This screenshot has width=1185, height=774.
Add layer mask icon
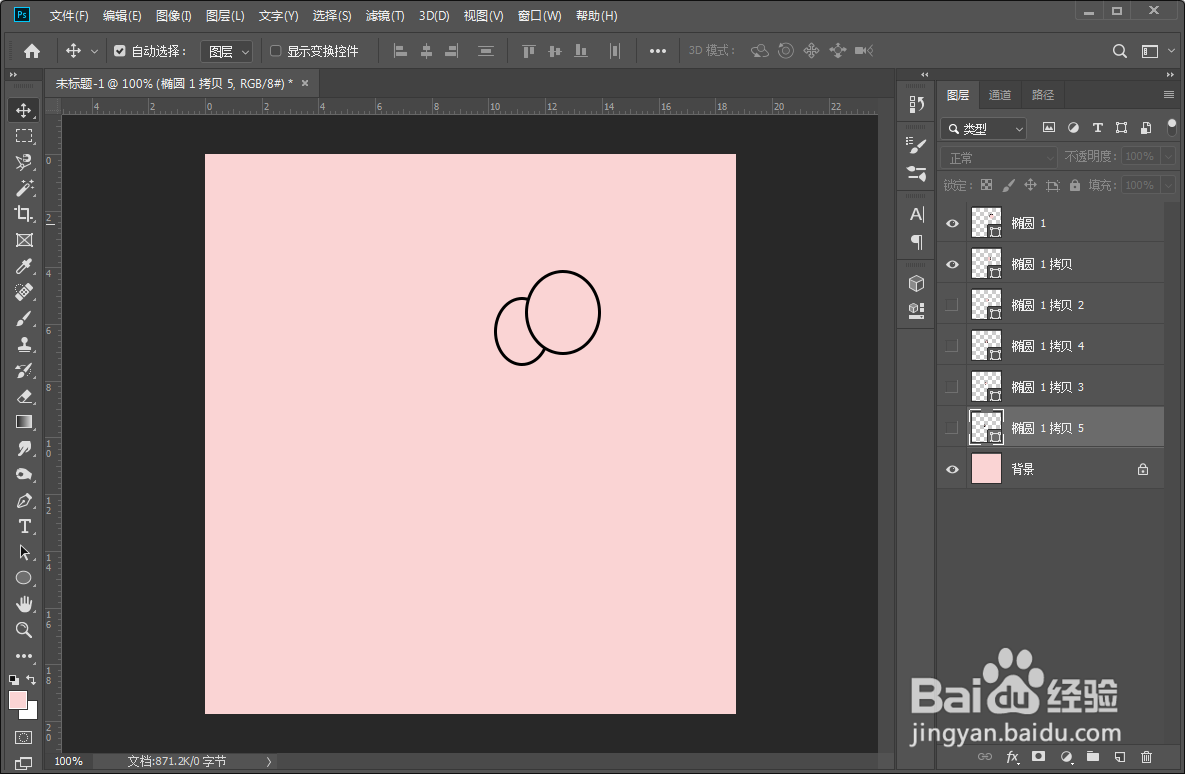(x=1039, y=757)
